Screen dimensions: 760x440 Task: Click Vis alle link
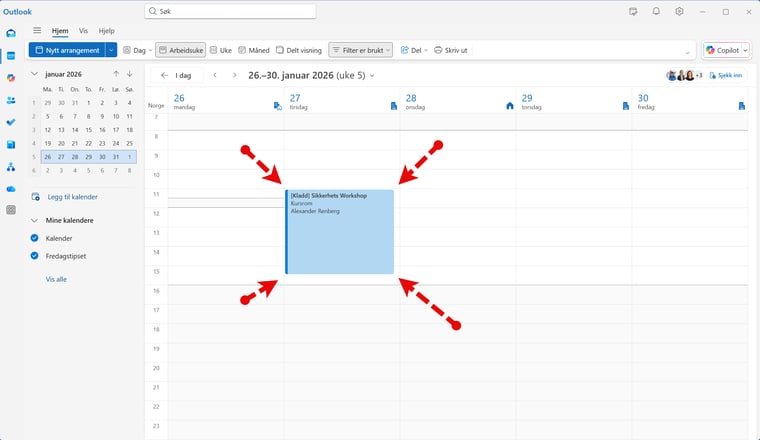click(x=56, y=279)
